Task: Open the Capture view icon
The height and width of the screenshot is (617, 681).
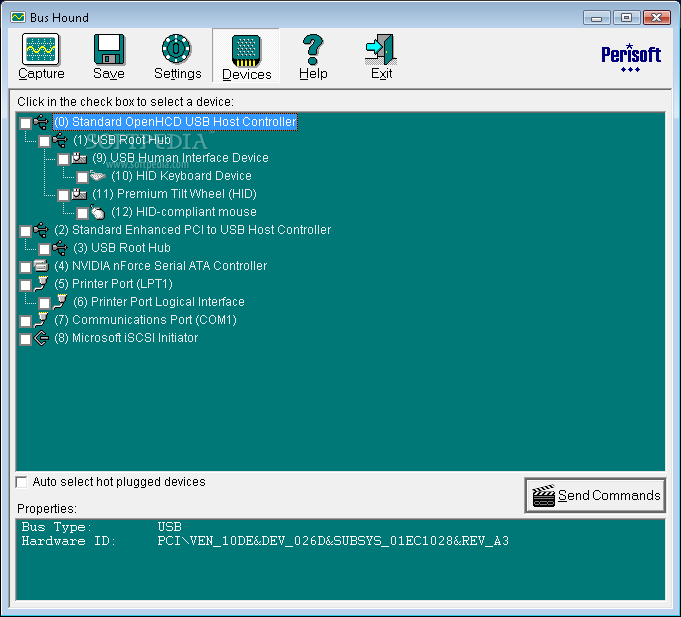Action: click(x=41, y=49)
